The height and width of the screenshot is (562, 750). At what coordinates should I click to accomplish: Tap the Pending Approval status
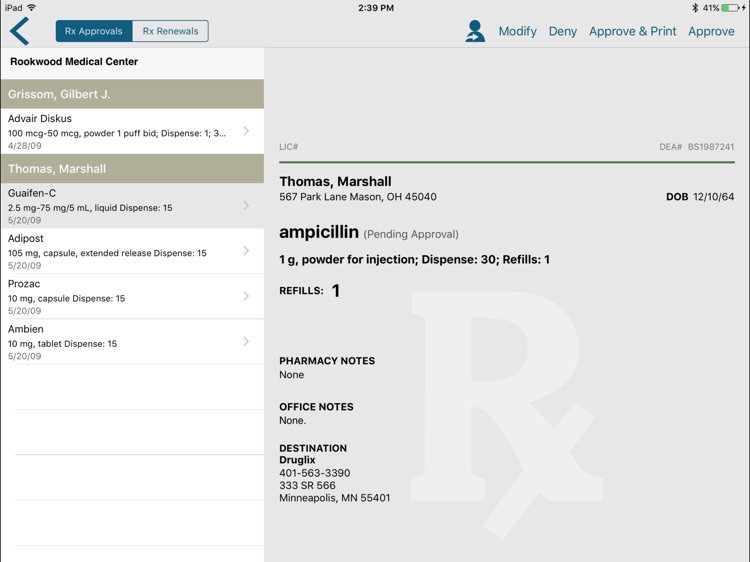pyautogui.click(x=411, y=234)
